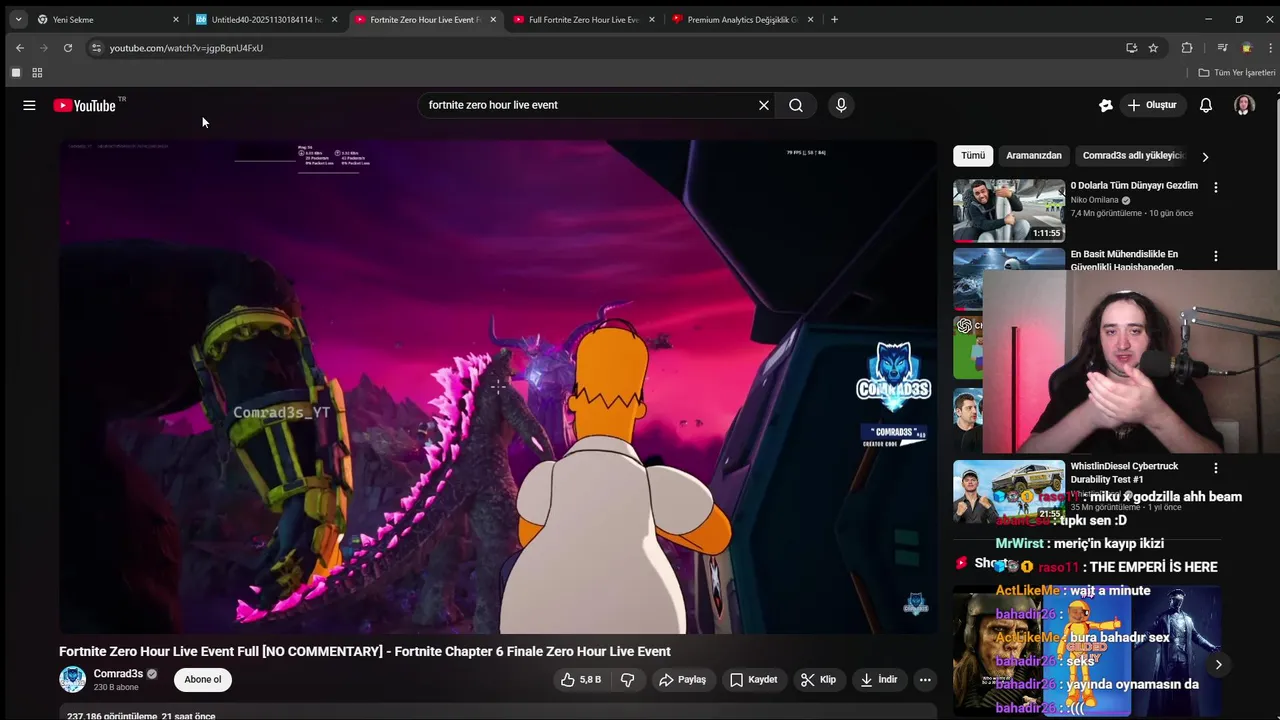The image size is (1280, 720).
Task: Reload the page
Action: (68, 48)
